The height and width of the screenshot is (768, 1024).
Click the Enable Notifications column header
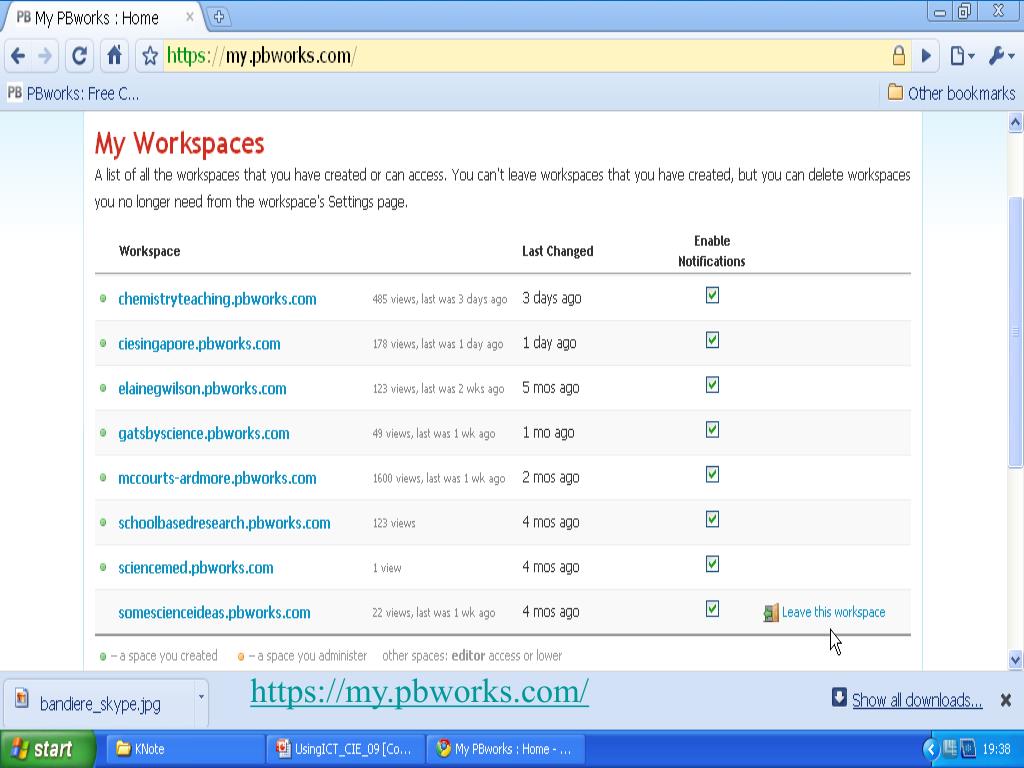coord(712,251)
